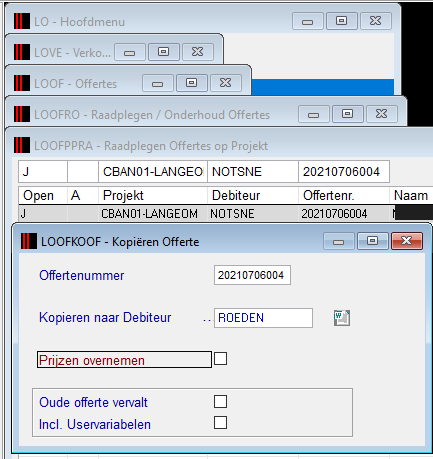Click the LOVE - Verko... window icon
The height and width of the screenshot is (459, 433).
22,52
